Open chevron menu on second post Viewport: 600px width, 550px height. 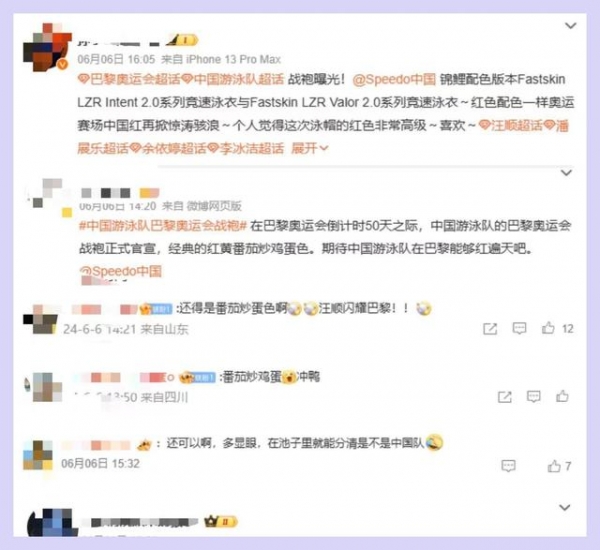(x=566, y=173)
